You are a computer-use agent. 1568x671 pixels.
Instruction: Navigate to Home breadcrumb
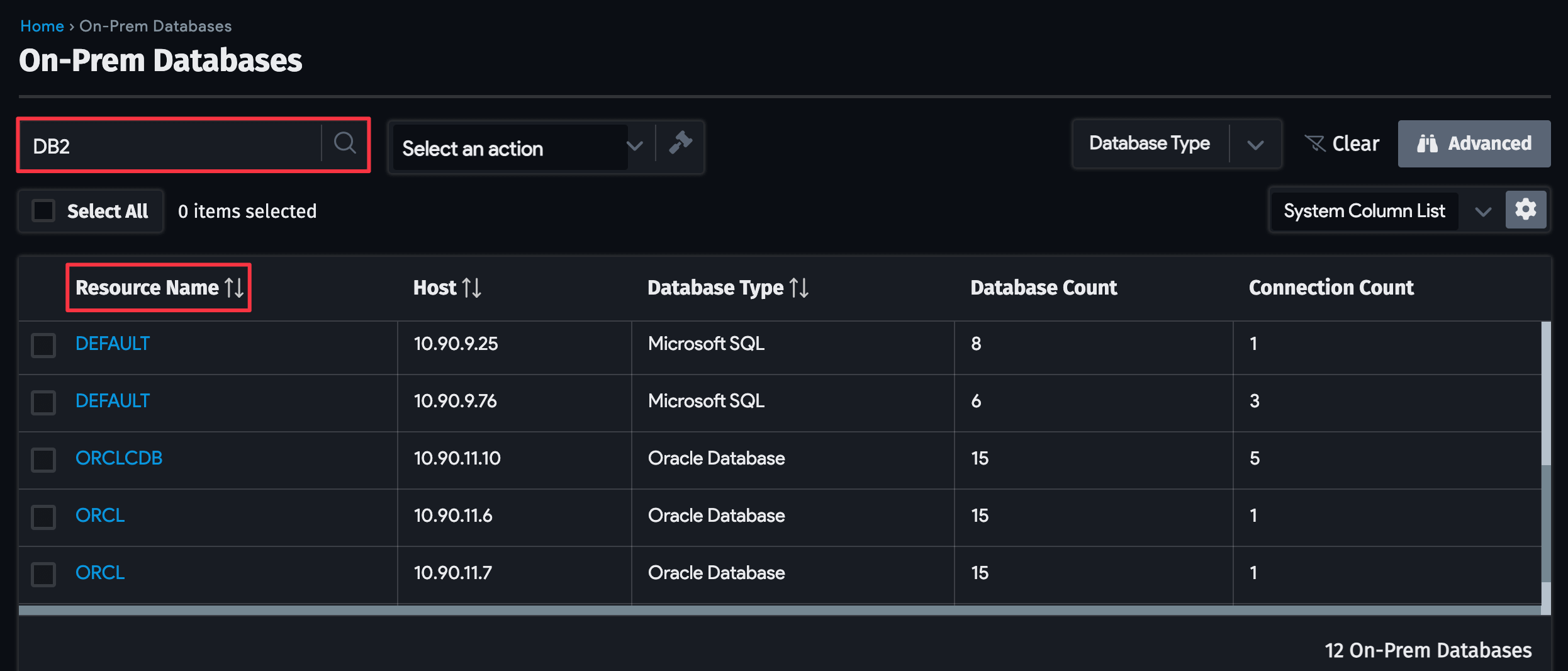[x=42, y=26]
